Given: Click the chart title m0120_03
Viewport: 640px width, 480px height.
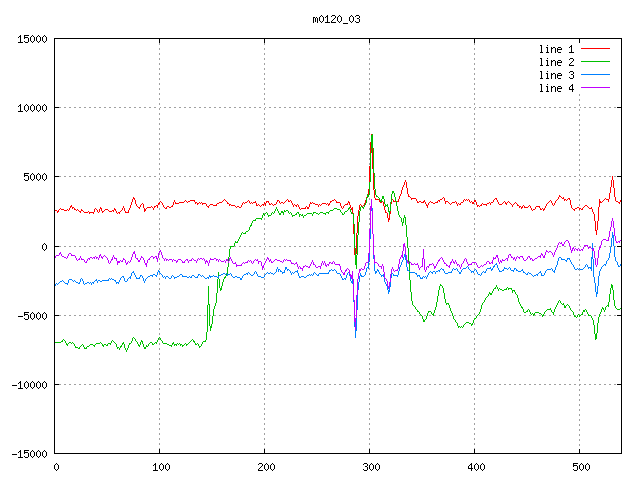Looking at the screenshot, I should tap(337, 19).
